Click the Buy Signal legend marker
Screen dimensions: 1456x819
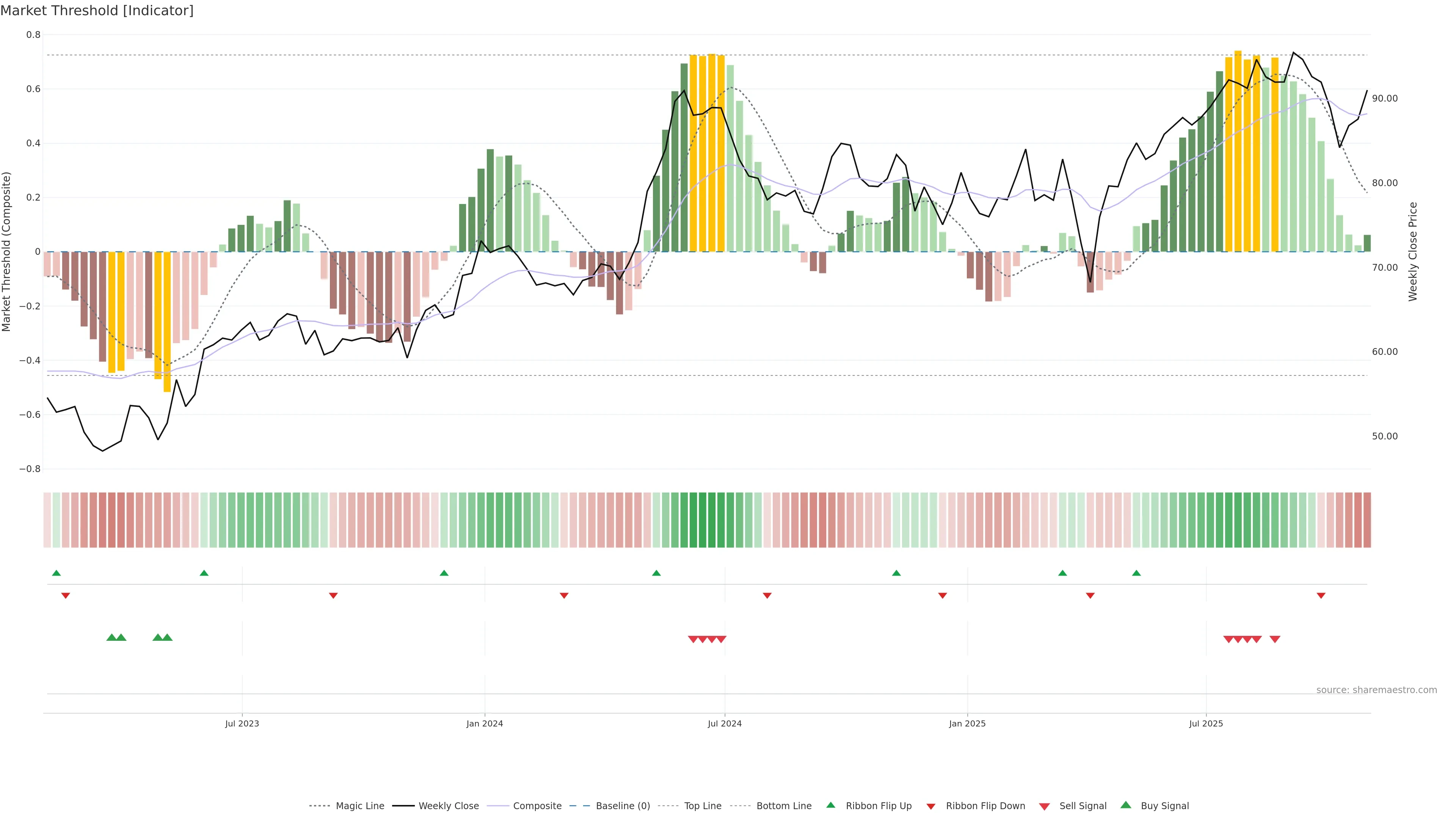pos(1125,805)
